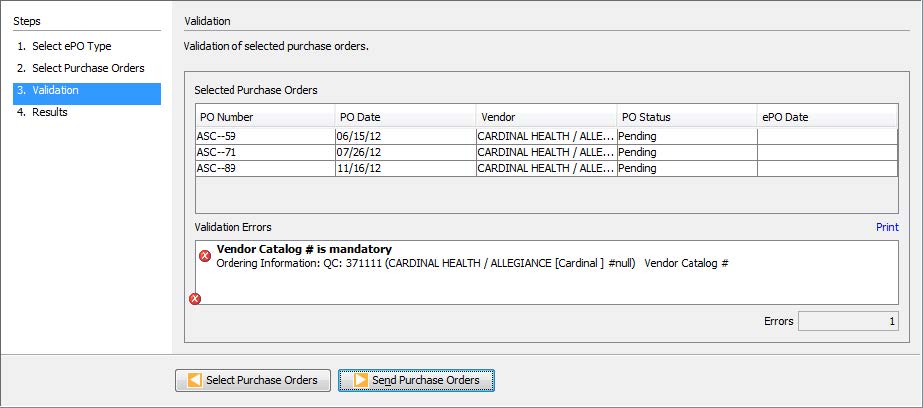Select purchase order row ASC--89
Screen dimensions: 923x408
point(264,169)
